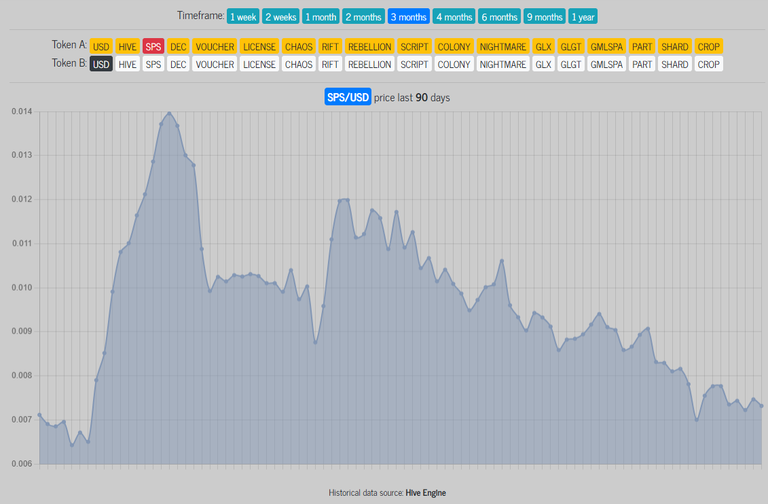
Task: Choose GLX as Token B
Action: pyautogui.click(x=544, y=64)
